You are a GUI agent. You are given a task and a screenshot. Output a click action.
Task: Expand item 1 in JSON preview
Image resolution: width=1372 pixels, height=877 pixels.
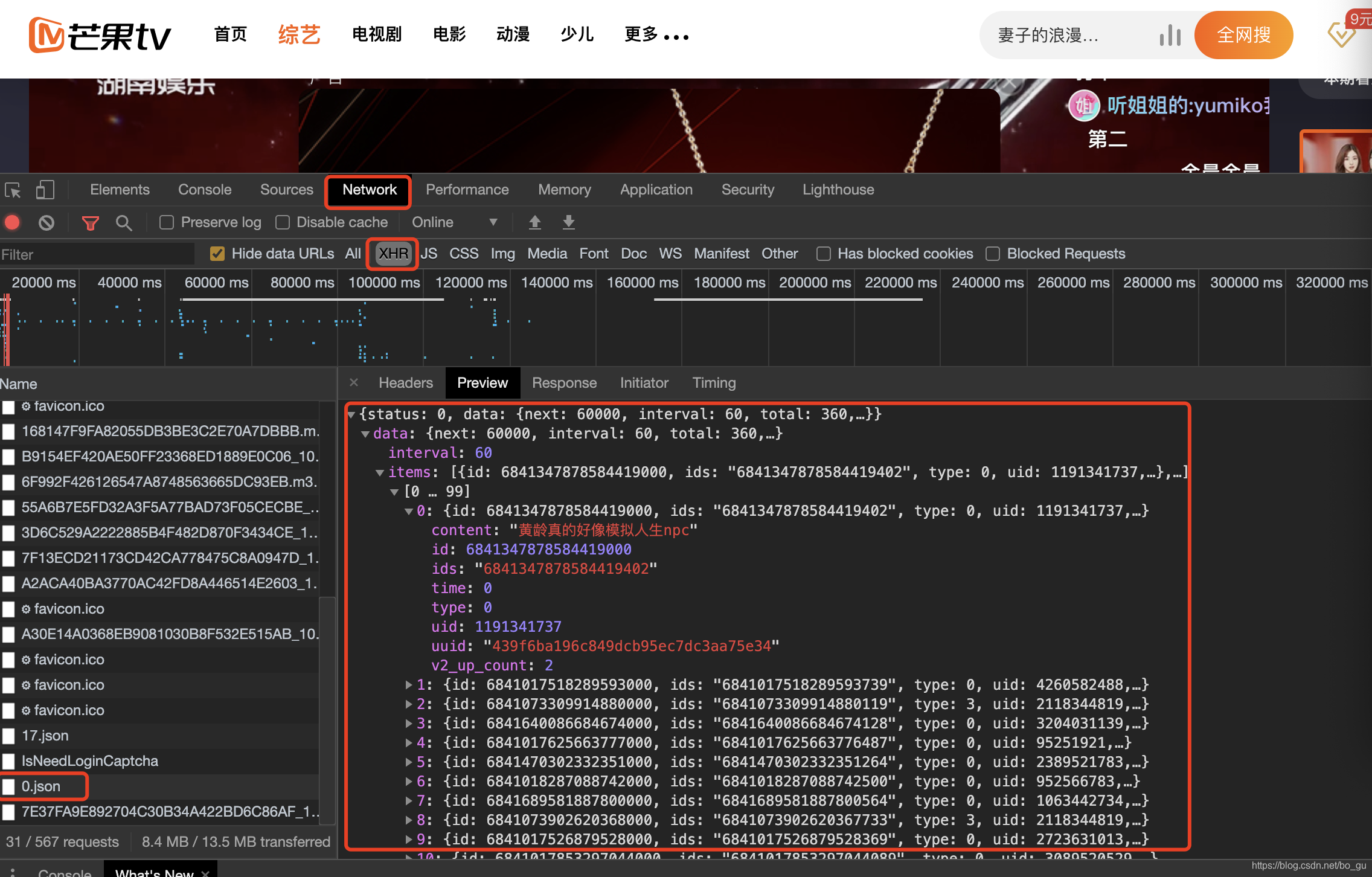pyautogui.click(x=409, y=685)
